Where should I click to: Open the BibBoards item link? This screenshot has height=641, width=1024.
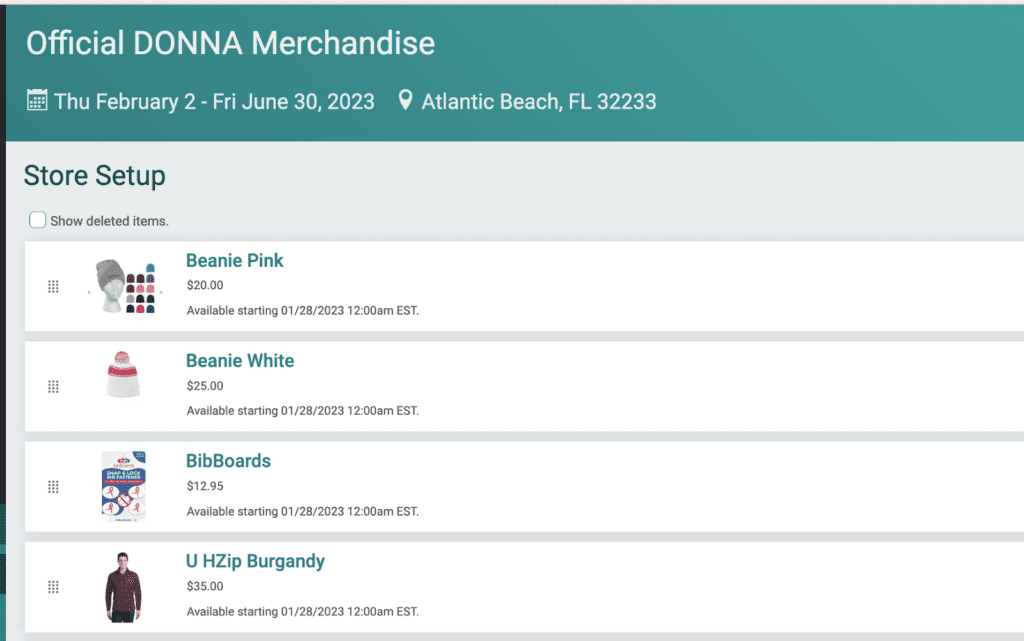(x=228, y=461)
